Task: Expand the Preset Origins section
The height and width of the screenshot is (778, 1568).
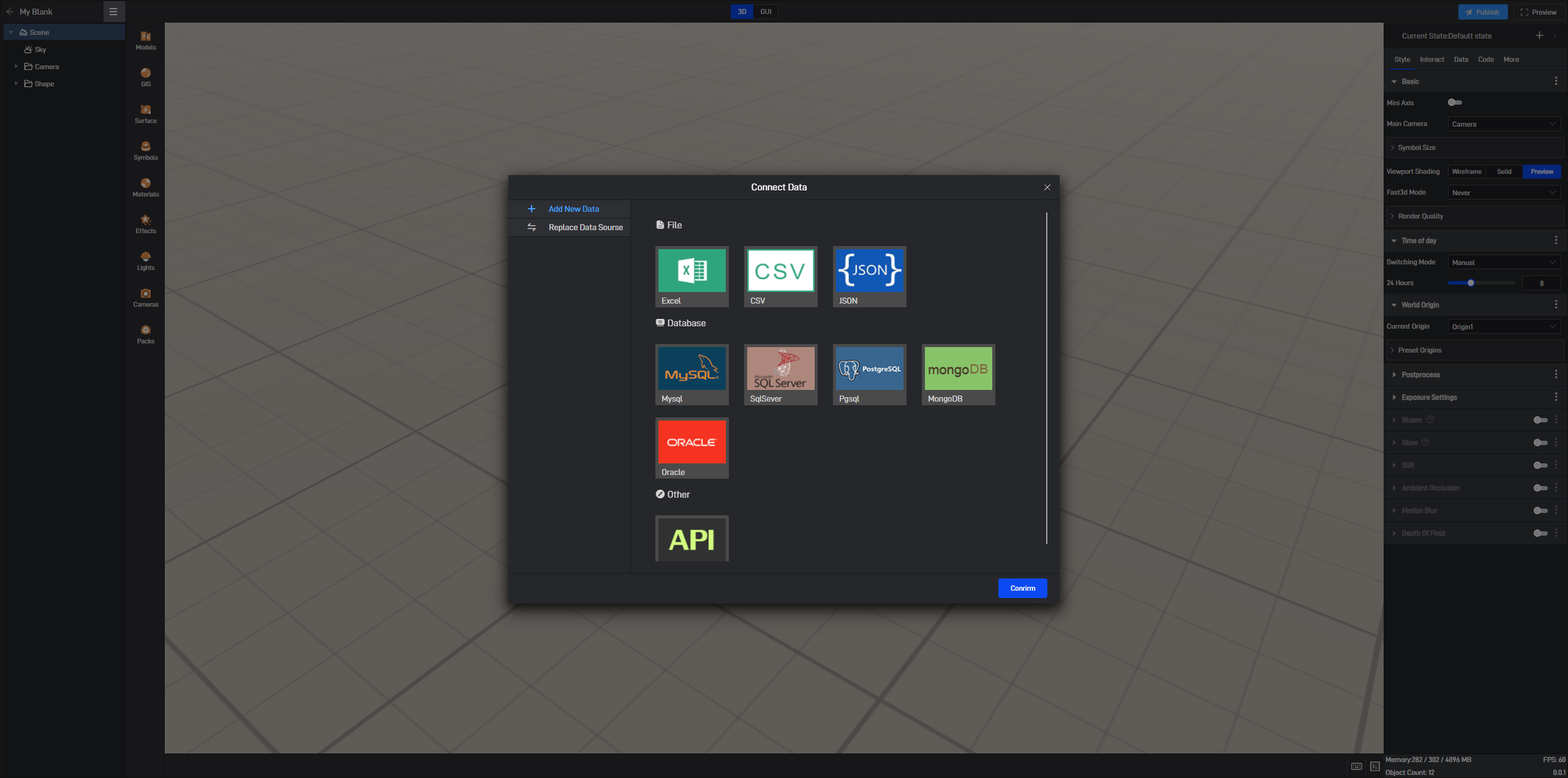Action: (1475, 350)
